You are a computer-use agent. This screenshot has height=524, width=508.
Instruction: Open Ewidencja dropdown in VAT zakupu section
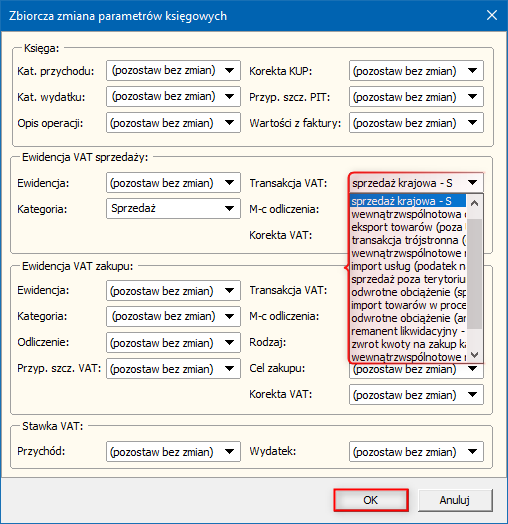click(x=173, y=290)
